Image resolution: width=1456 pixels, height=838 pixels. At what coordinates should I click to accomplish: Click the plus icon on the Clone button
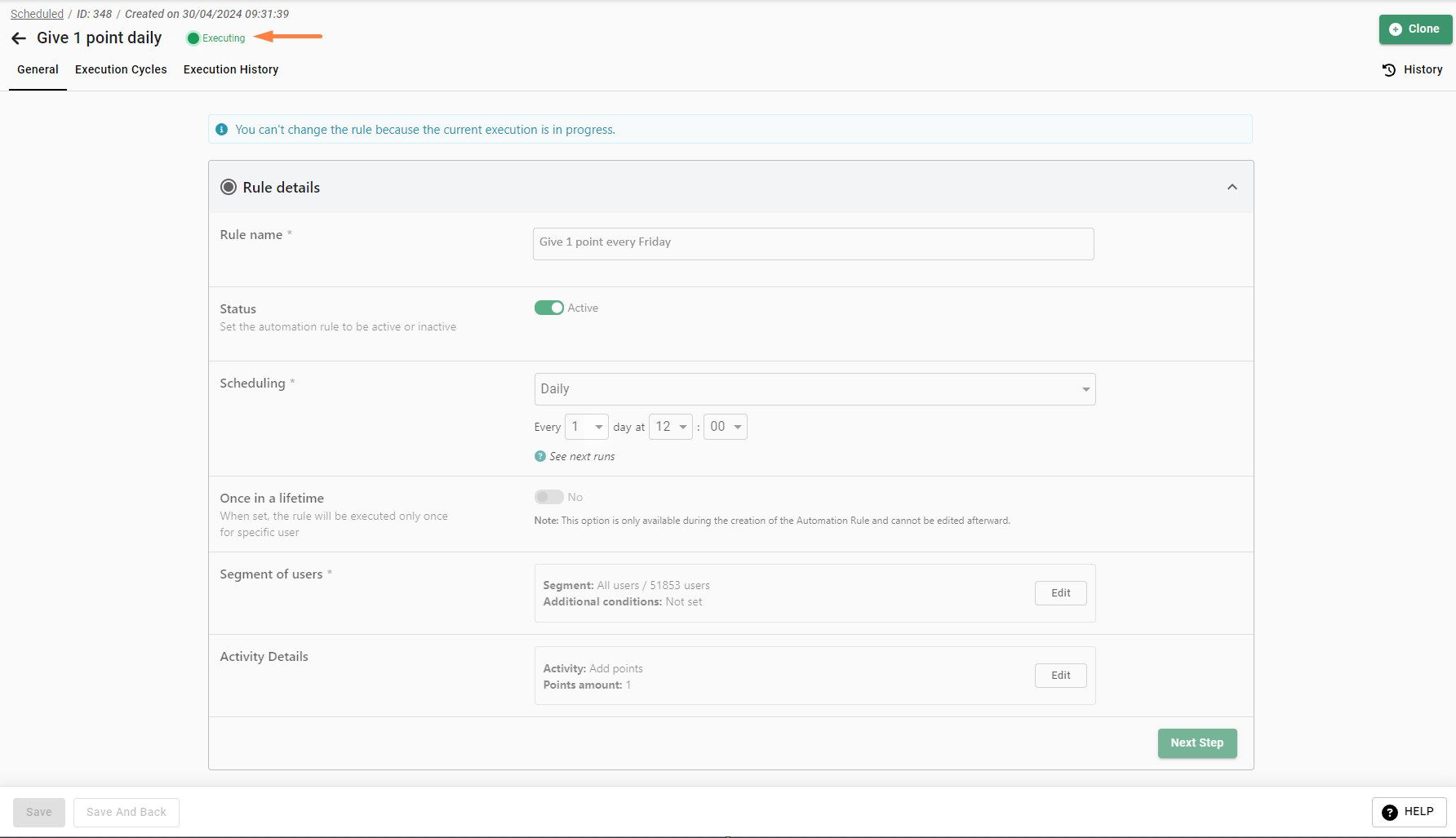[x=1395, y=29]
